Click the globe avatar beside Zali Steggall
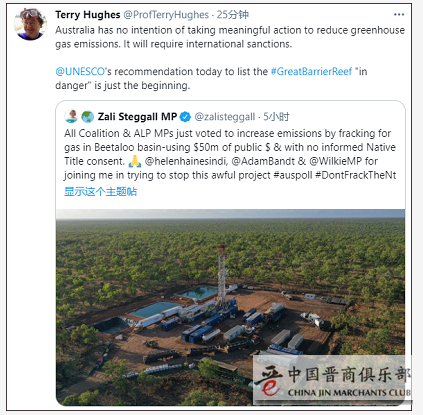 [87, 117]
